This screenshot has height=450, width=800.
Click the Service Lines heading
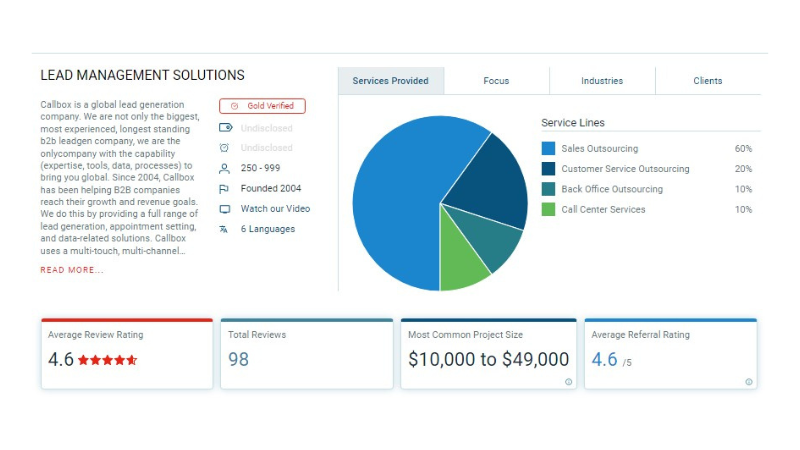pos(572,123)
